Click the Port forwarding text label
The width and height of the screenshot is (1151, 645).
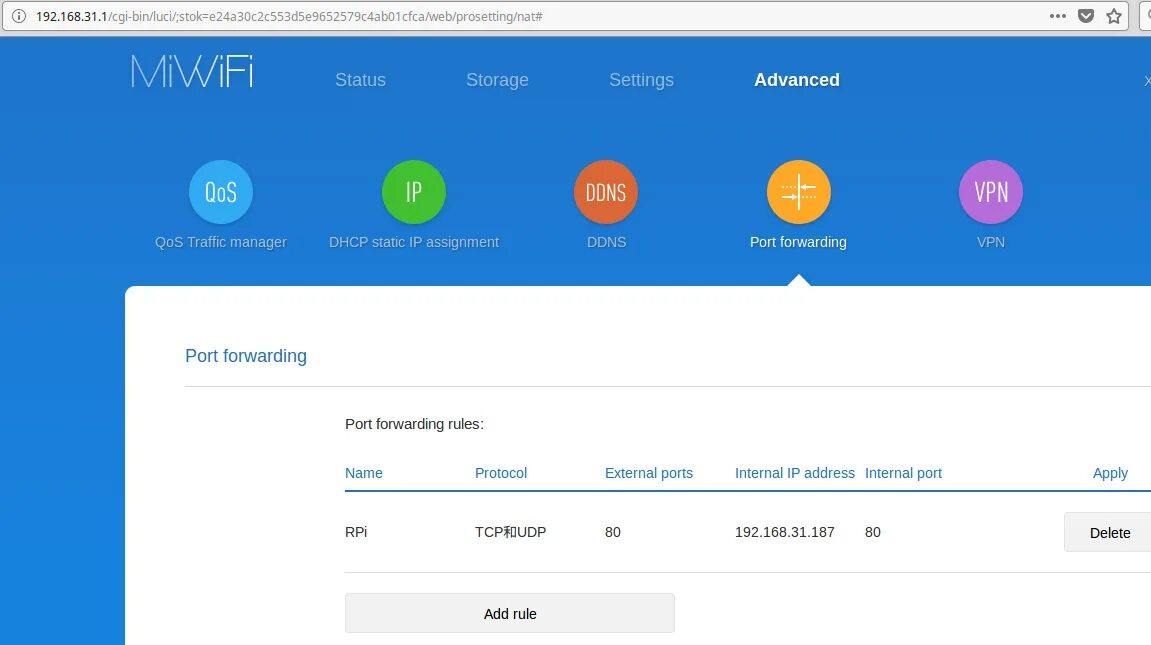pyautogui.click(x=799, y=242)
